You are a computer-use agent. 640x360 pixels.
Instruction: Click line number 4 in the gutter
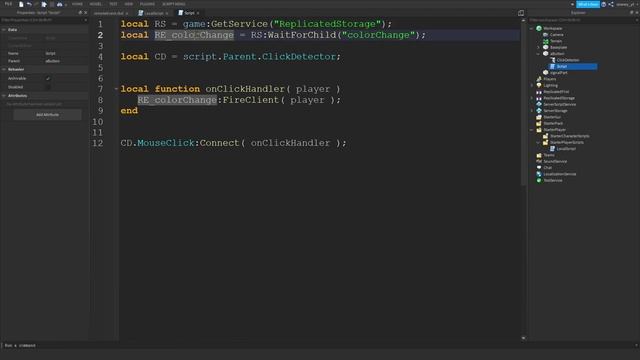pyautogui.click(x=100, y=57)
